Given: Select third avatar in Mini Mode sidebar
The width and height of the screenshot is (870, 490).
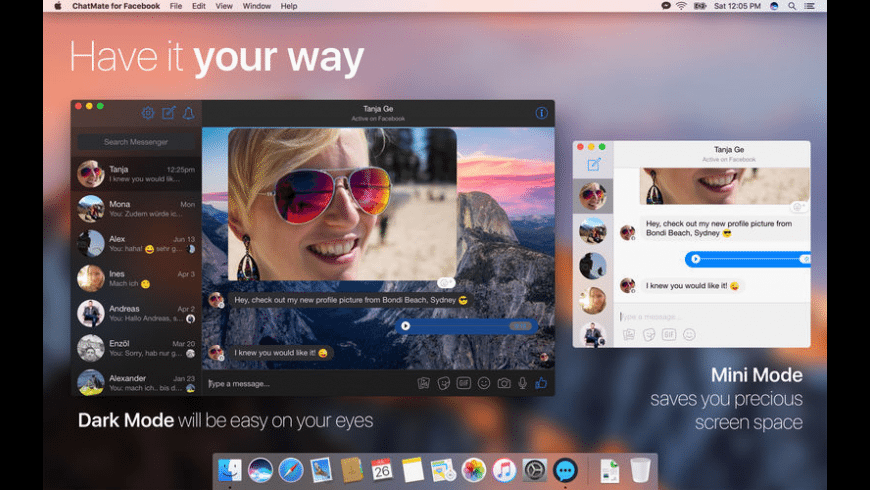Looking at the screenshot, I should pyautogui.click(x=593, y=266).
